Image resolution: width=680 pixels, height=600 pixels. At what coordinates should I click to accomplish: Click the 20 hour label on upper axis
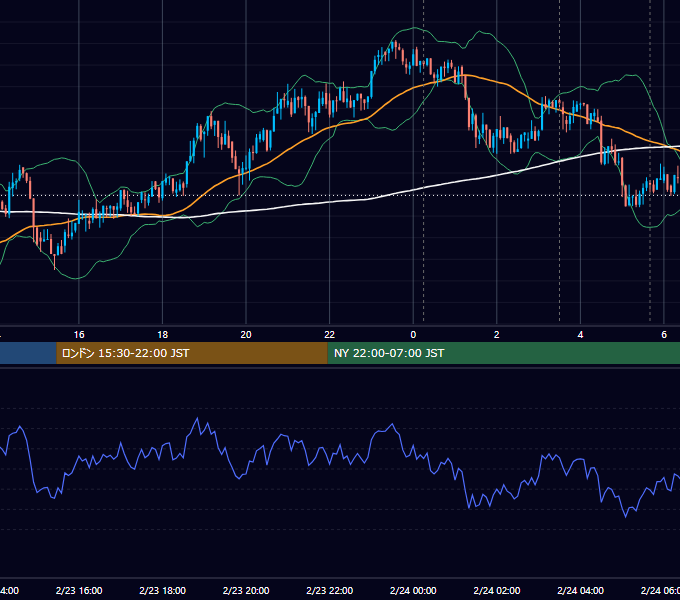pyautogui.click(x=246, y=334)
